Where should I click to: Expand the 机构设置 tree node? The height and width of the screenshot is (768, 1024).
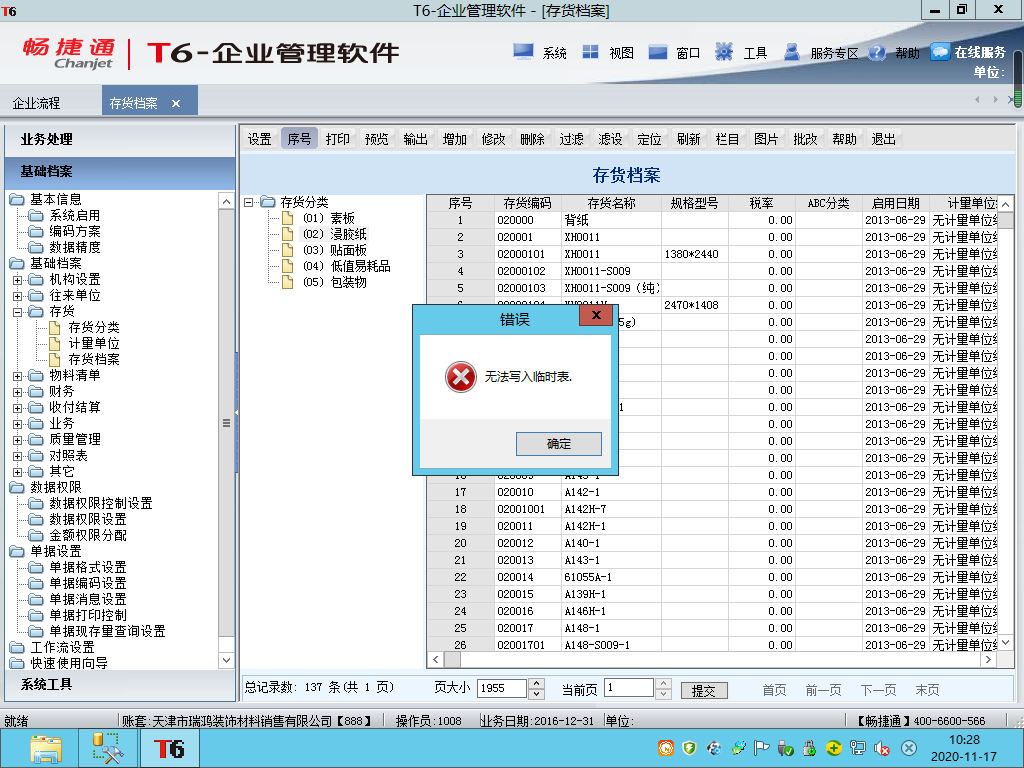[18, 280]
